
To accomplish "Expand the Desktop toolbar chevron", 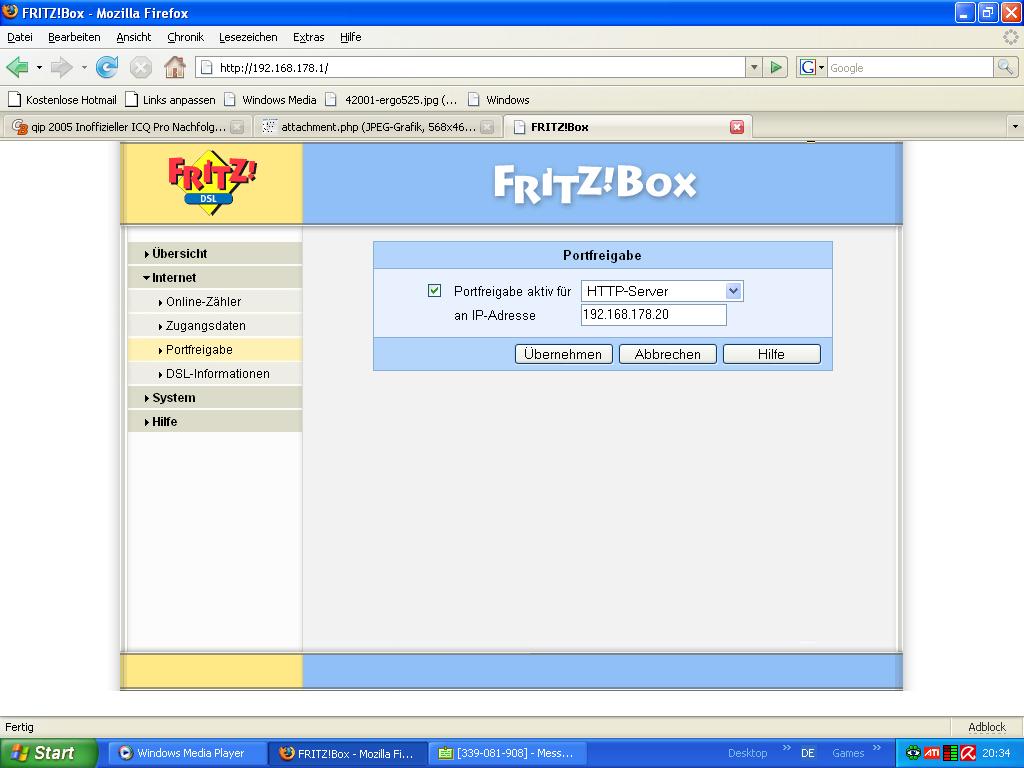I will pyautogui.click(x=786, y=748).
